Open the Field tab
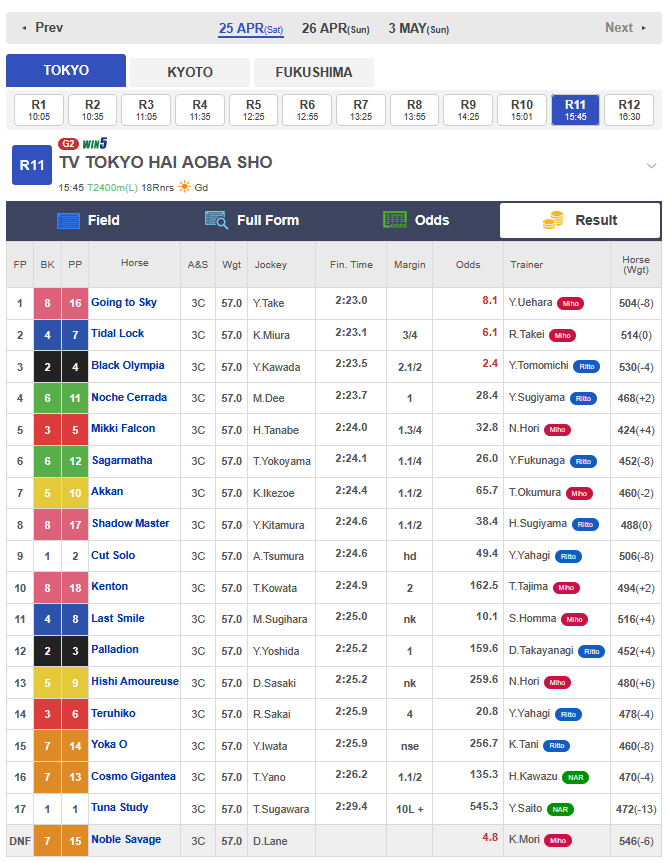Viewport: 669px width, 863px height. [x=88, y=221]
